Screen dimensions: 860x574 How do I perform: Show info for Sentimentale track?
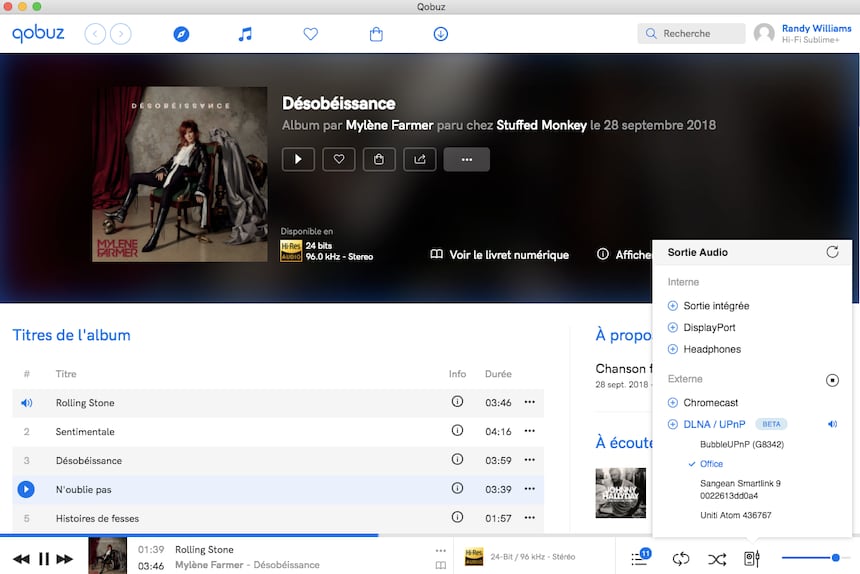point(457,431)
